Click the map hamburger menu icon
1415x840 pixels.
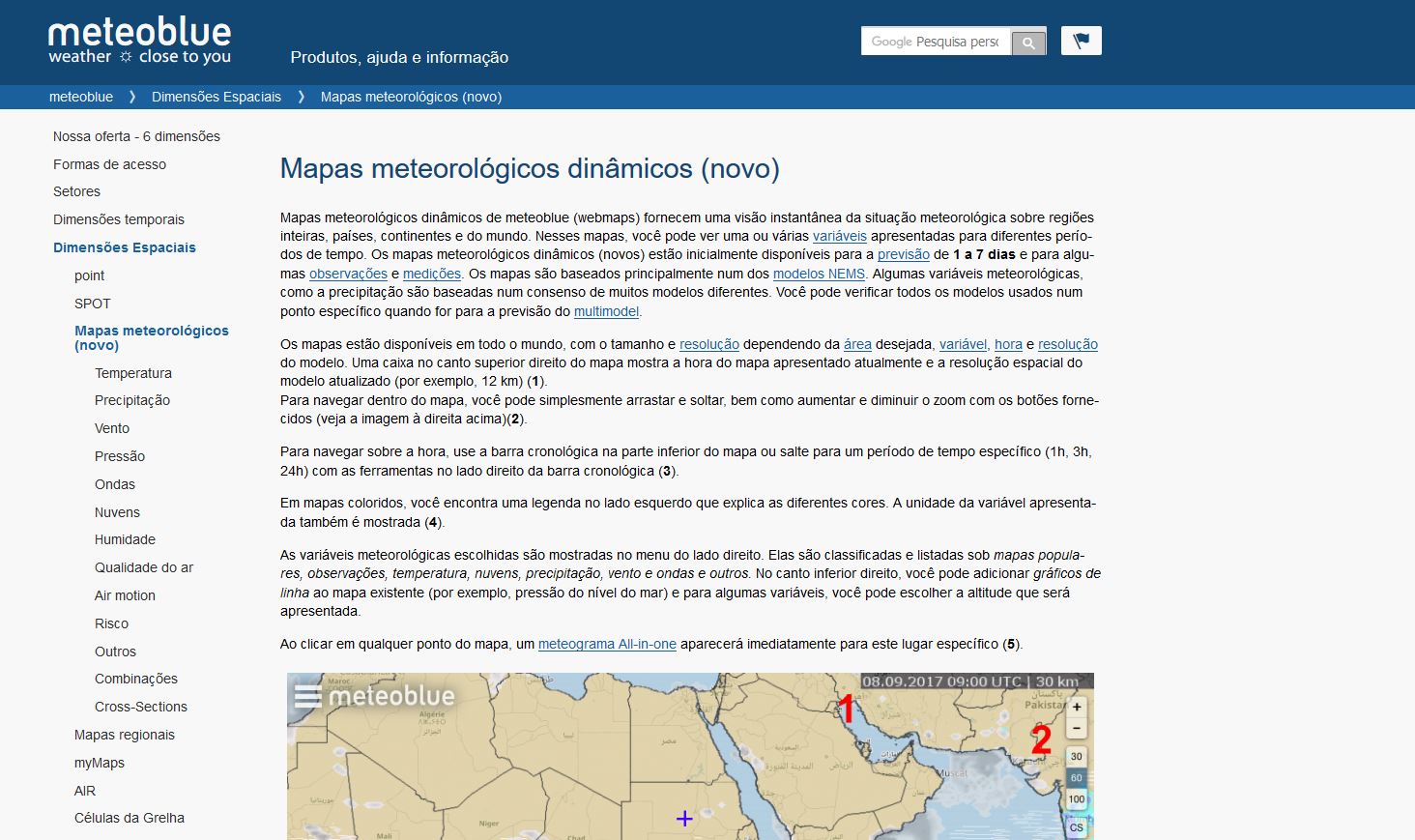point(307,696)
